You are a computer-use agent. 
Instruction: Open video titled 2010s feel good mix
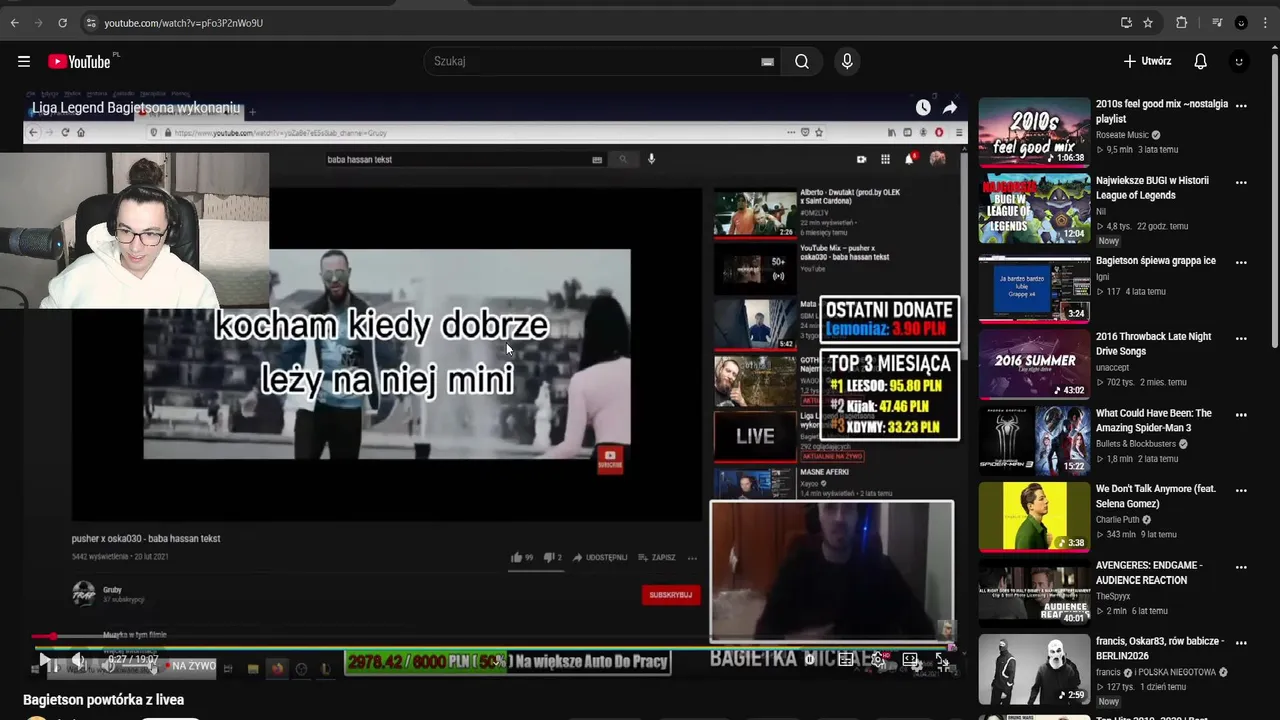(1161, 111)
